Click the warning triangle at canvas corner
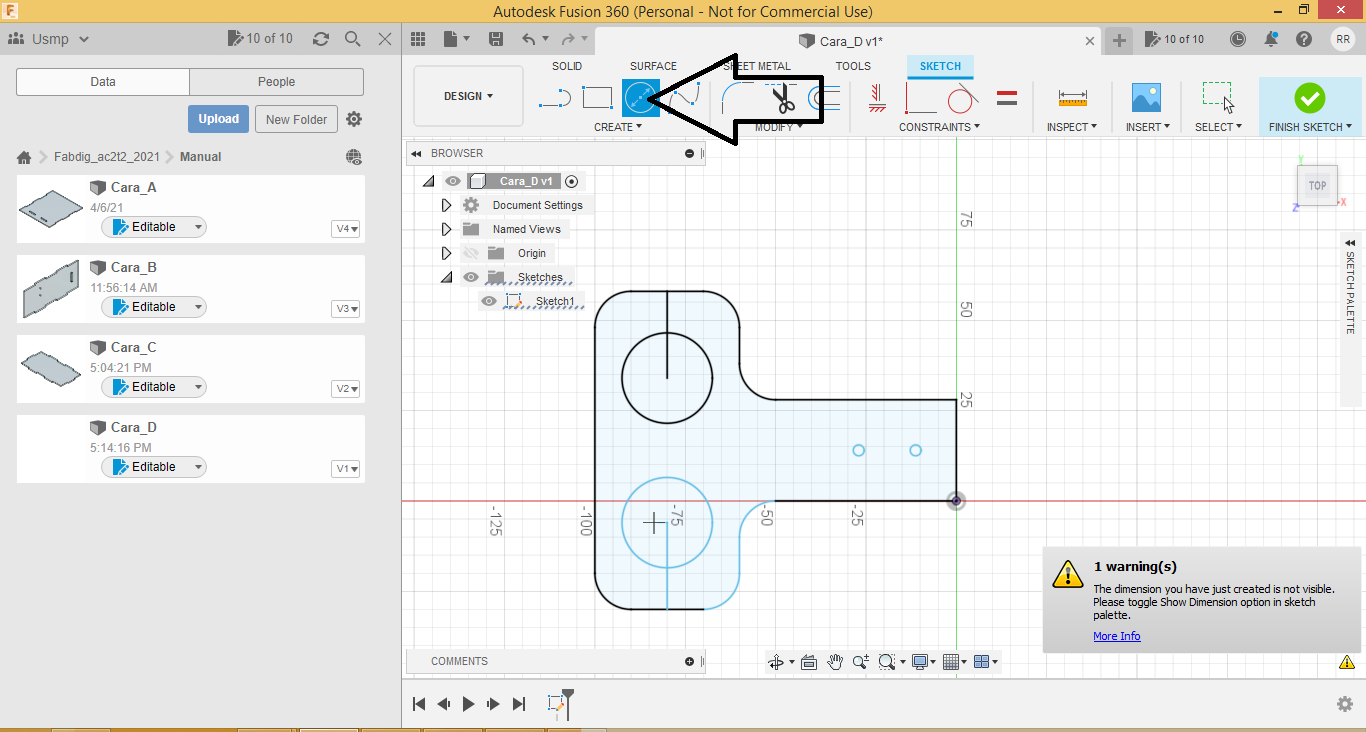This screenshot has width=1366, height=732. point(1347,662)
